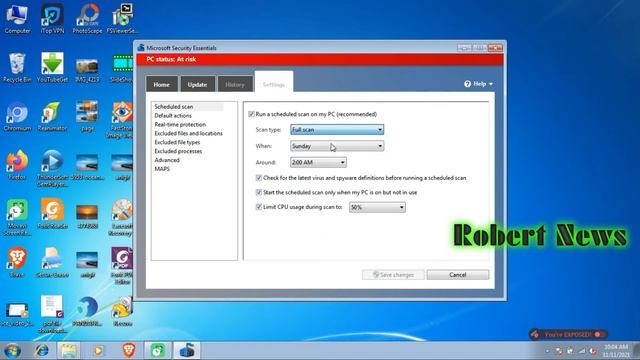640x360 pixels.
Task: Select Excluded file types in settings list
Action: pyautogui.click(x=177, y=142)
